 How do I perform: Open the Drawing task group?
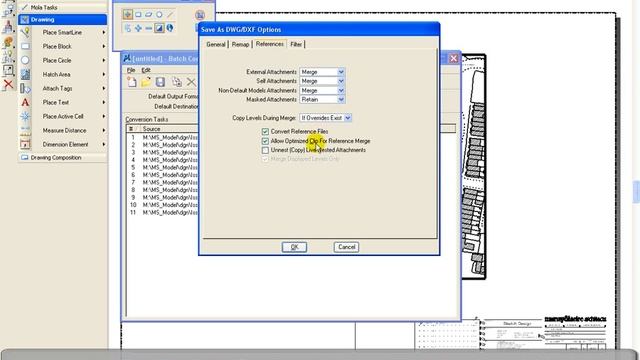[x=62, y=19]
